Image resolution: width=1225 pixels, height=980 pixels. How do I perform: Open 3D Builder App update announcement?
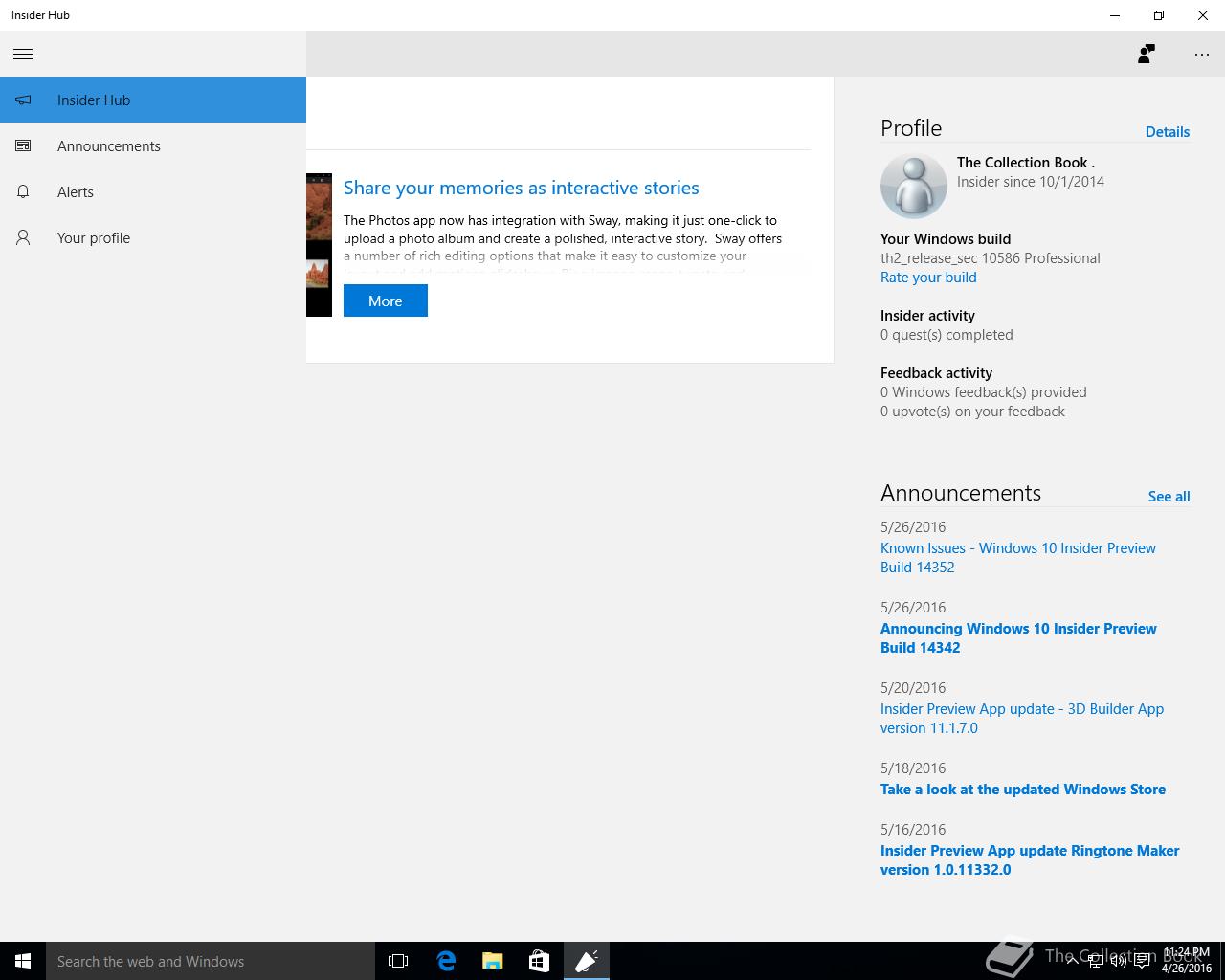(x=1022, y=719)
